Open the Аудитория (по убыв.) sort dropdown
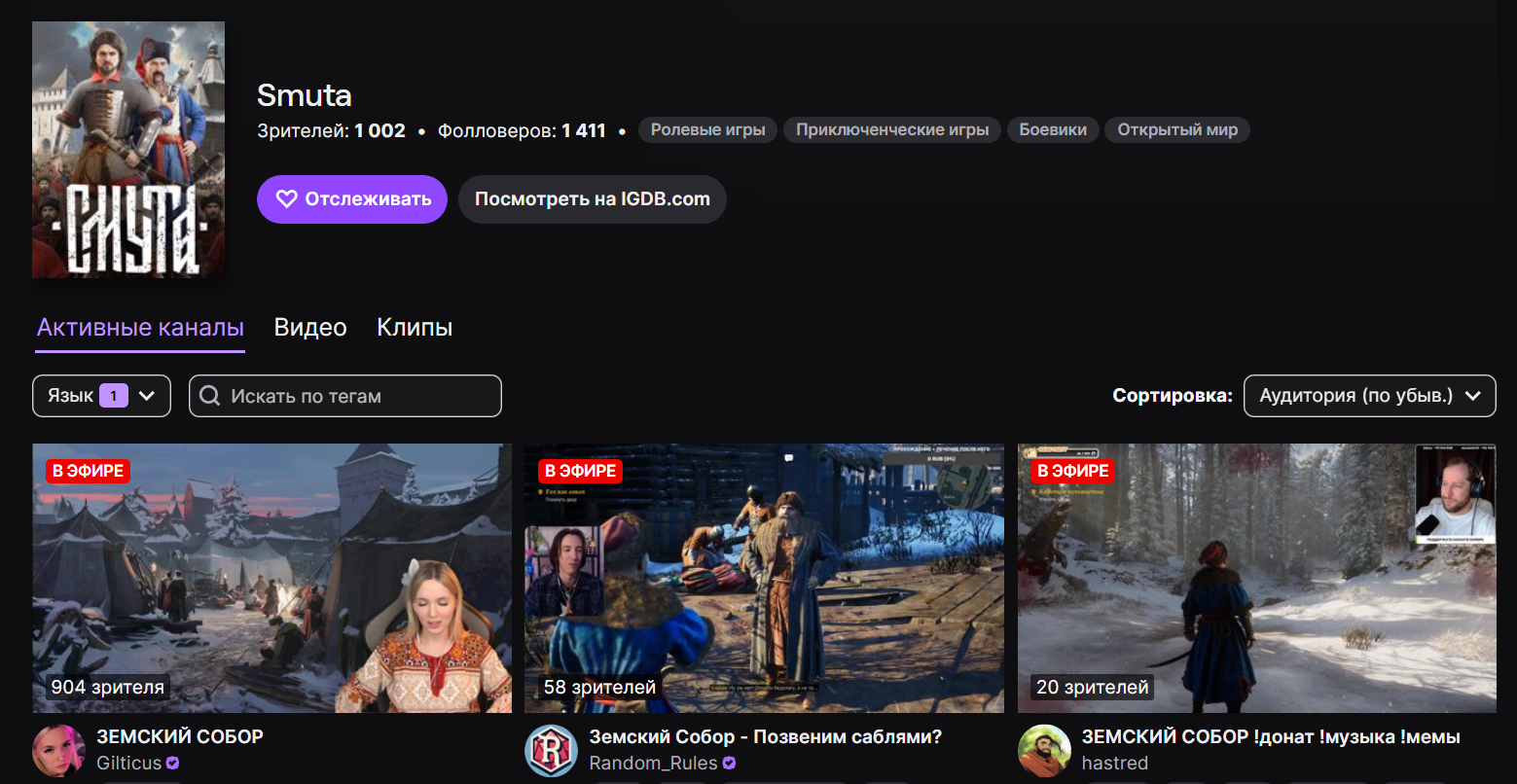Image resolution: width=1517 pixels, height=784 pixels. pos(1370,396)
